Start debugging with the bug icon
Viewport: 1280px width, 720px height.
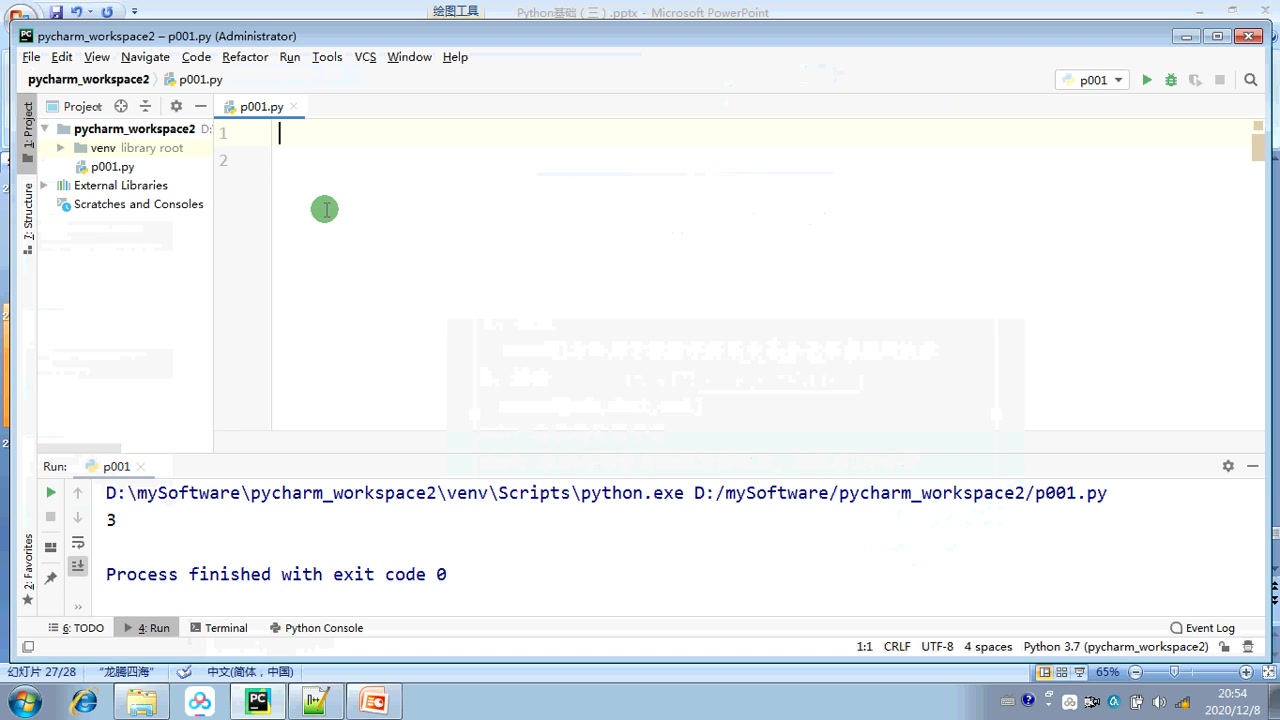1171,80
